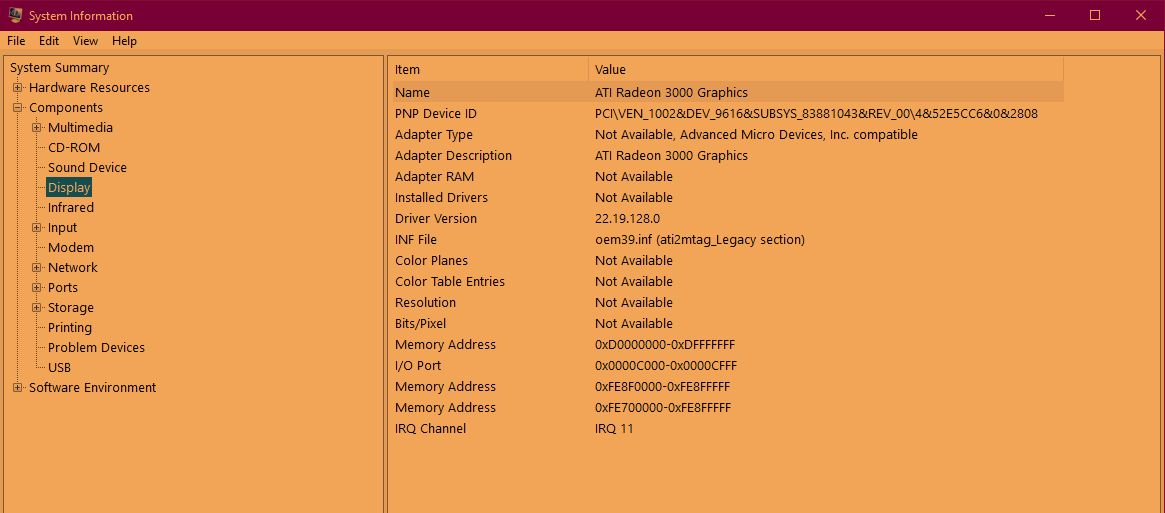Select the Display category
This screenshot has height=513, width=1165.
click(x=69, y=187)
